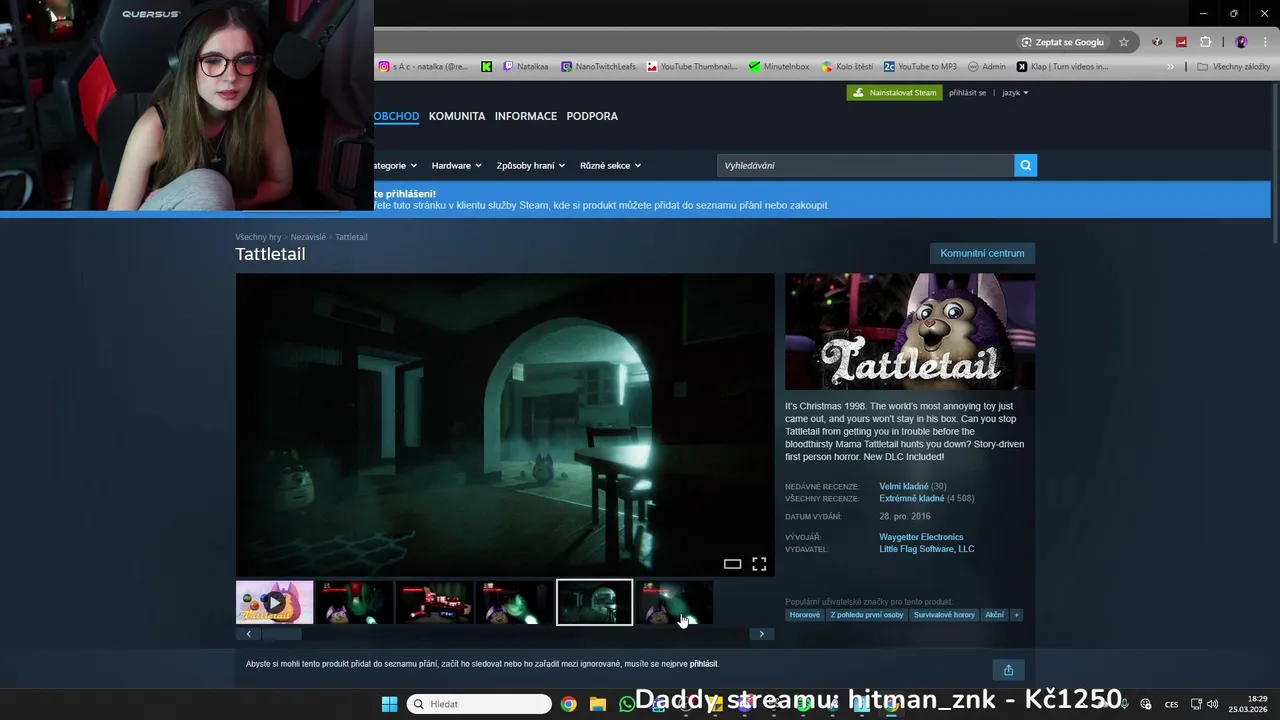Open publisher Little Flag Software, LLC
The width and height of the screenshot is (1280, 720).
coord(926,549)
